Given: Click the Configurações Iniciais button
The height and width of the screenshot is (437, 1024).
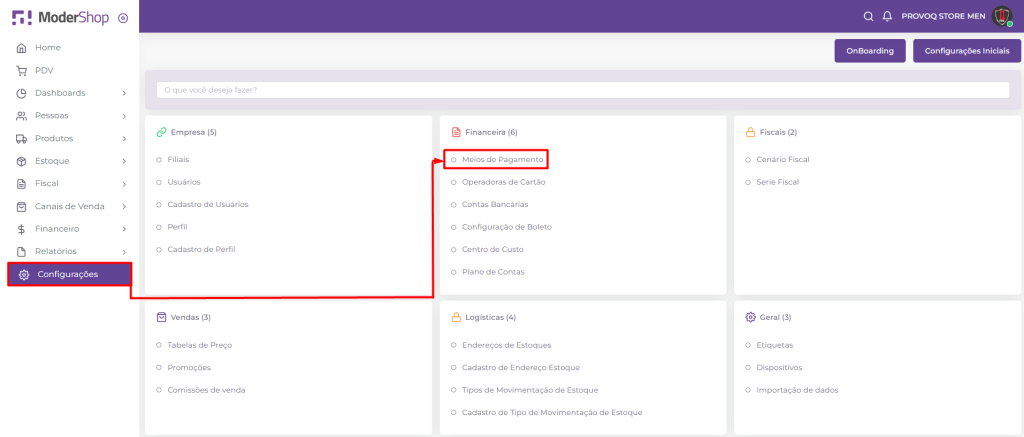Looking at the screenshot, I should pos(967,51).
